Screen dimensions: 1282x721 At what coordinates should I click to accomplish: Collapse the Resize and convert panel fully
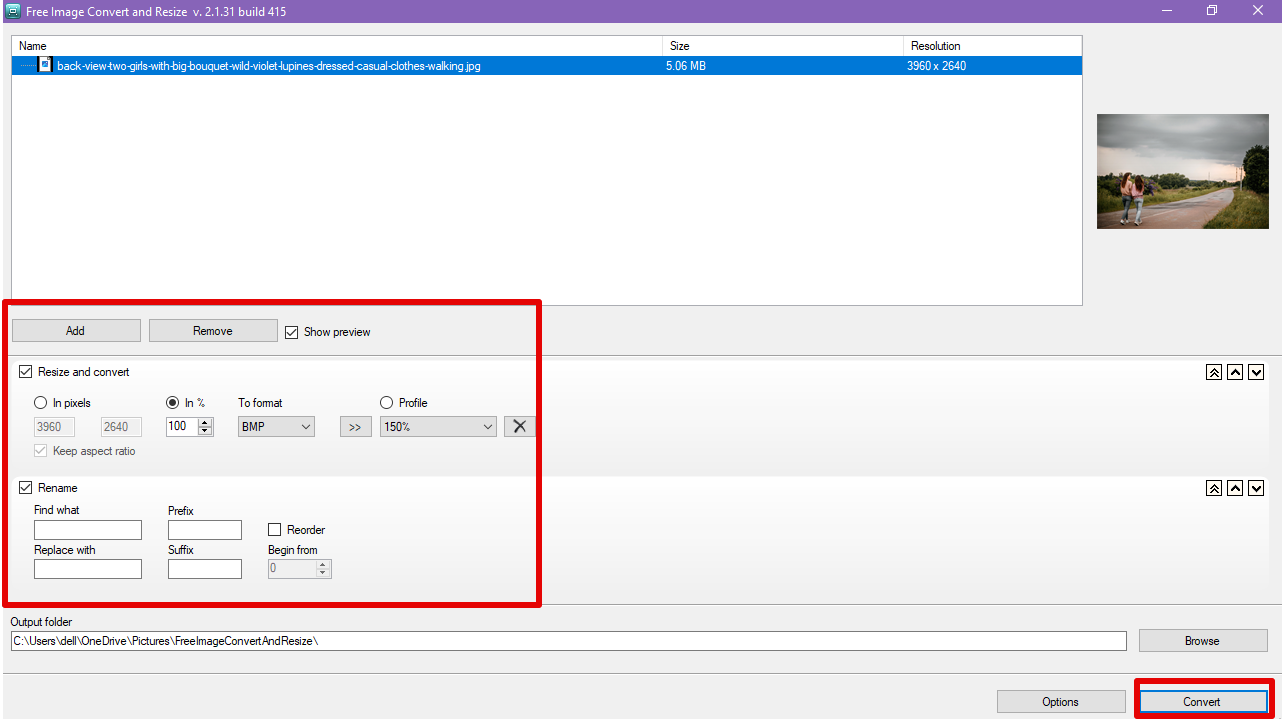1214,372
